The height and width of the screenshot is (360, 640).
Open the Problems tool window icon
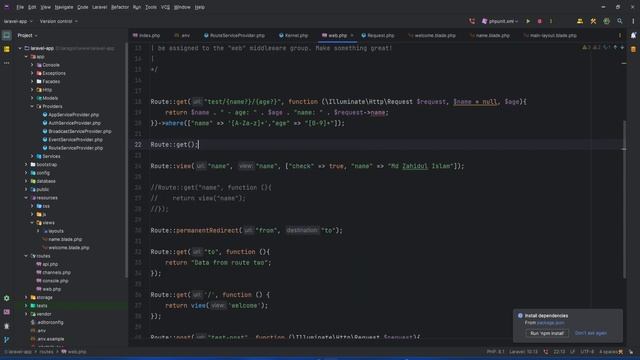(x=7, y=326)
